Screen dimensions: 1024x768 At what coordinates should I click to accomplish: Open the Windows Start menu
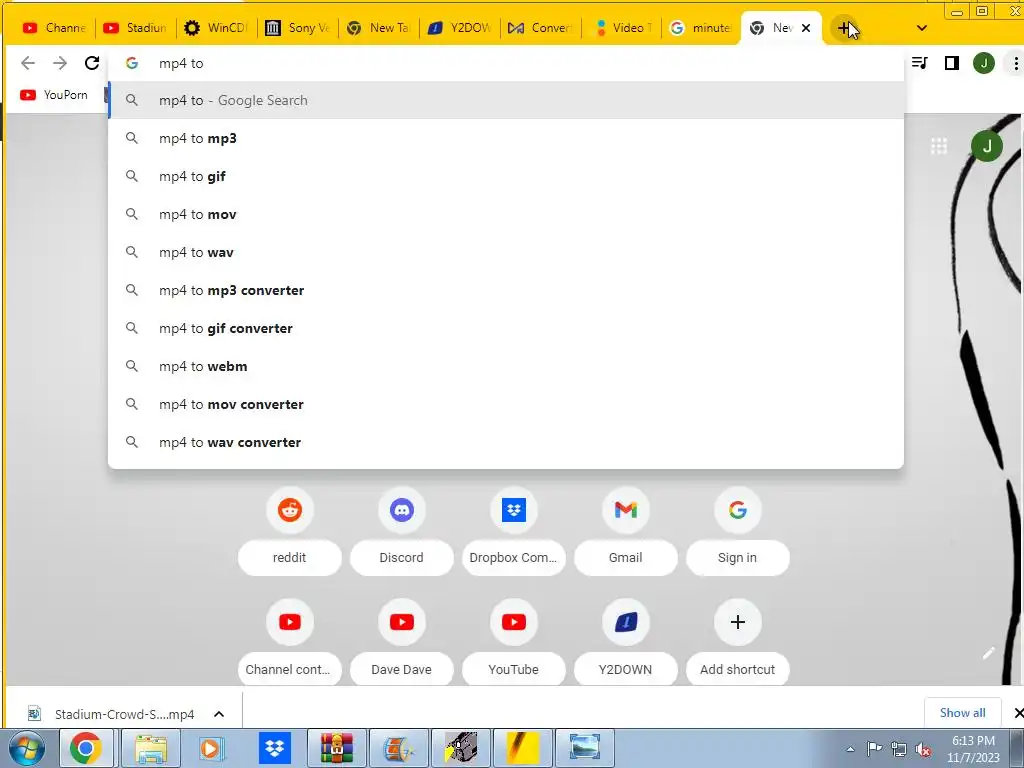click(x=27, y=748)
